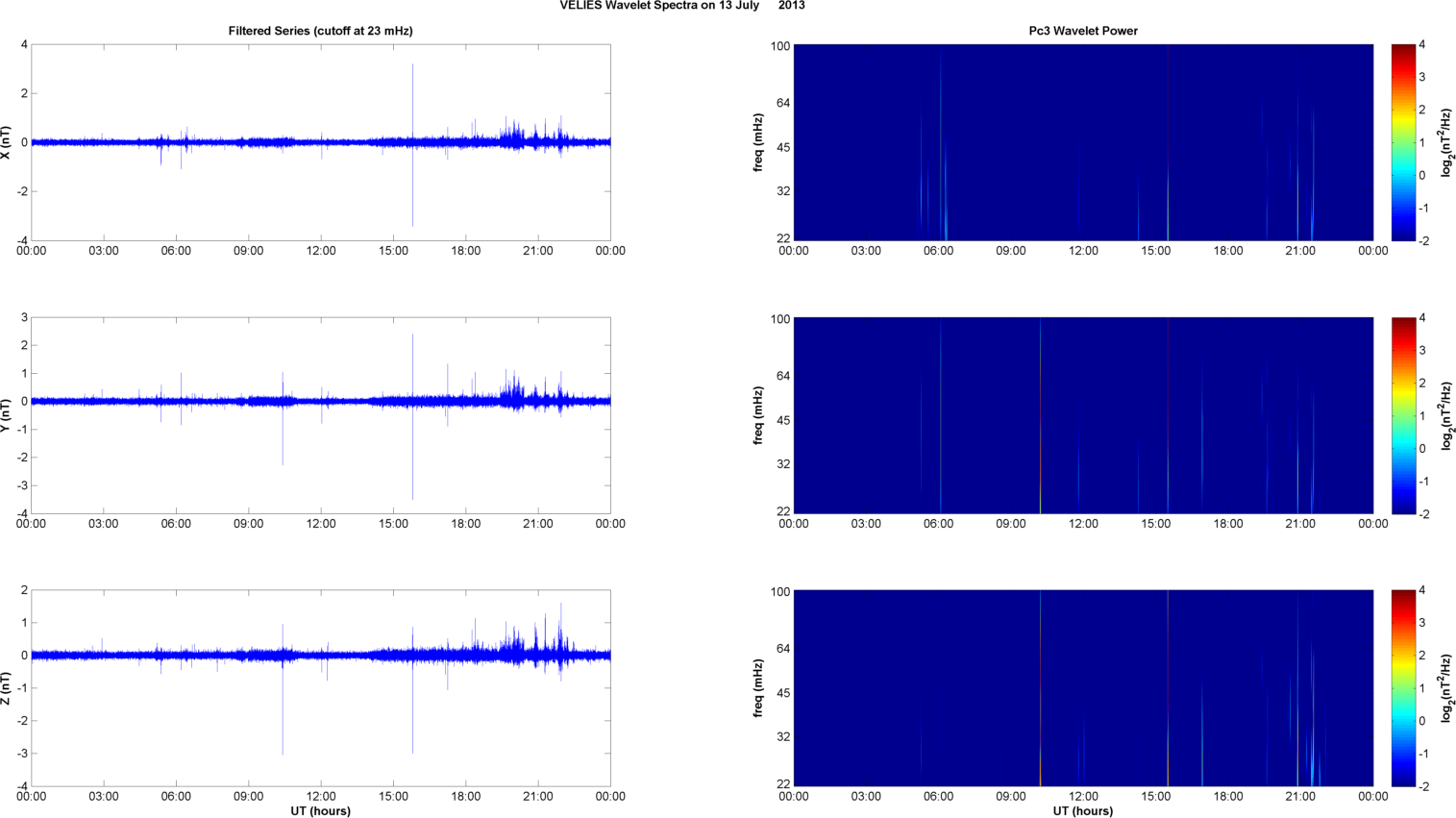Click the X component filtered series plot
1456x818 pixels.
click(321, 142)
